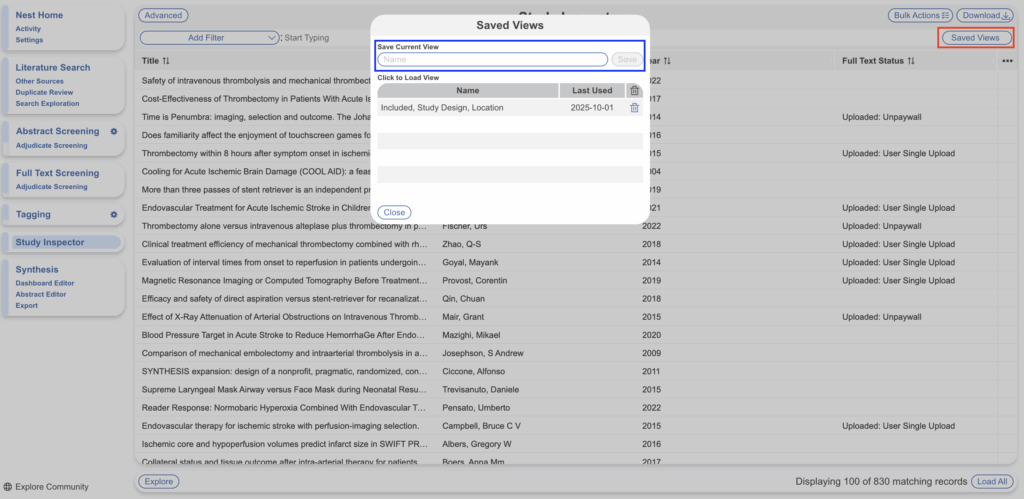The width and height of the screenshot is (1024, 499).
Task: Click the Name field for saving view
Action: click(x=492, y=60)
